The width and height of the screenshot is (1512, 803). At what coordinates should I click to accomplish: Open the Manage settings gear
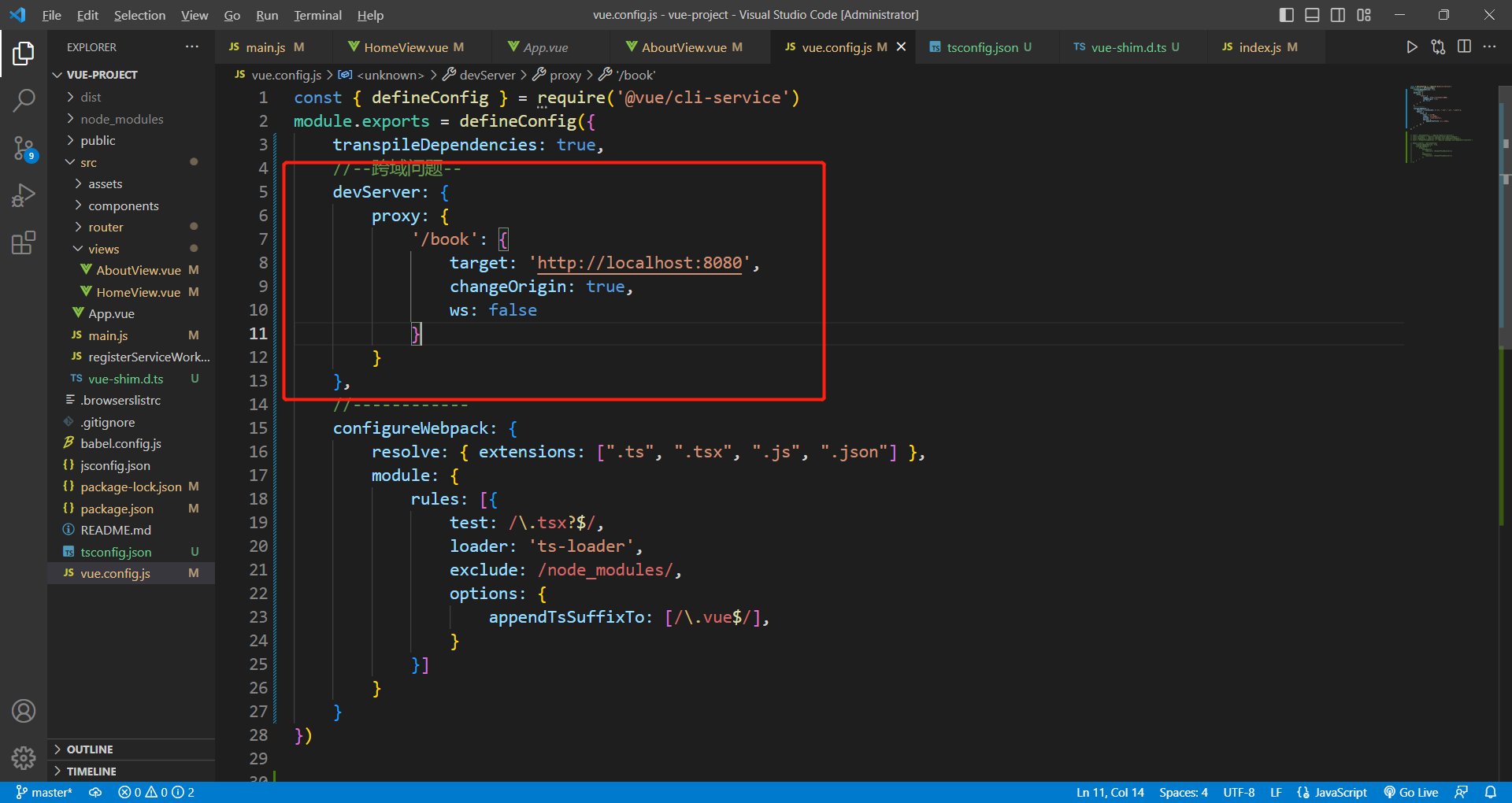(x=24, y=757)
